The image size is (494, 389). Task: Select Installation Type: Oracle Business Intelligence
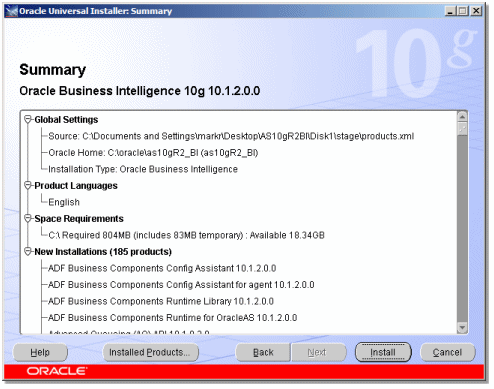coord(143,169)
